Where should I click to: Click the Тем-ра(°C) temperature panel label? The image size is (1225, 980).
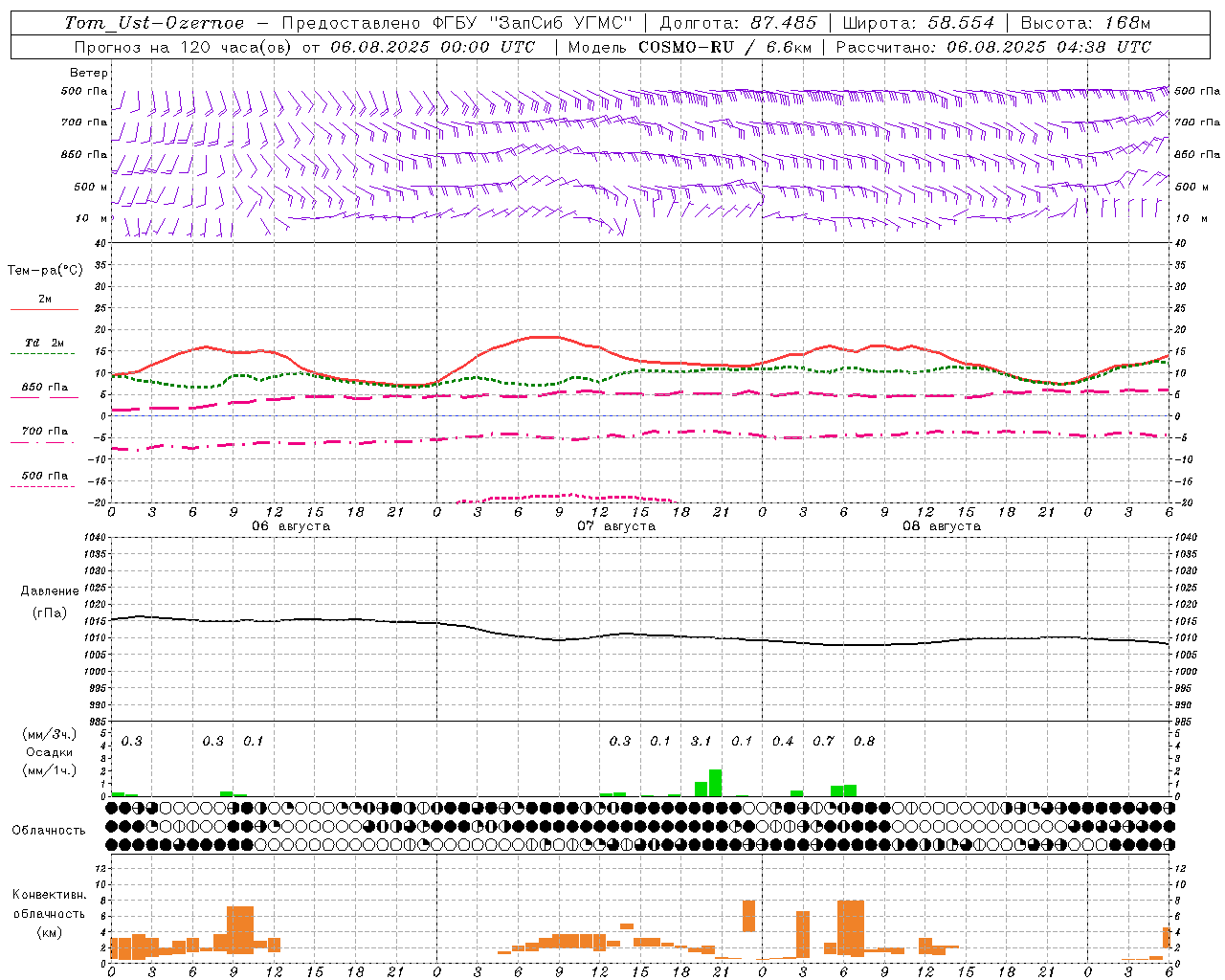click(x=45, y=271)
